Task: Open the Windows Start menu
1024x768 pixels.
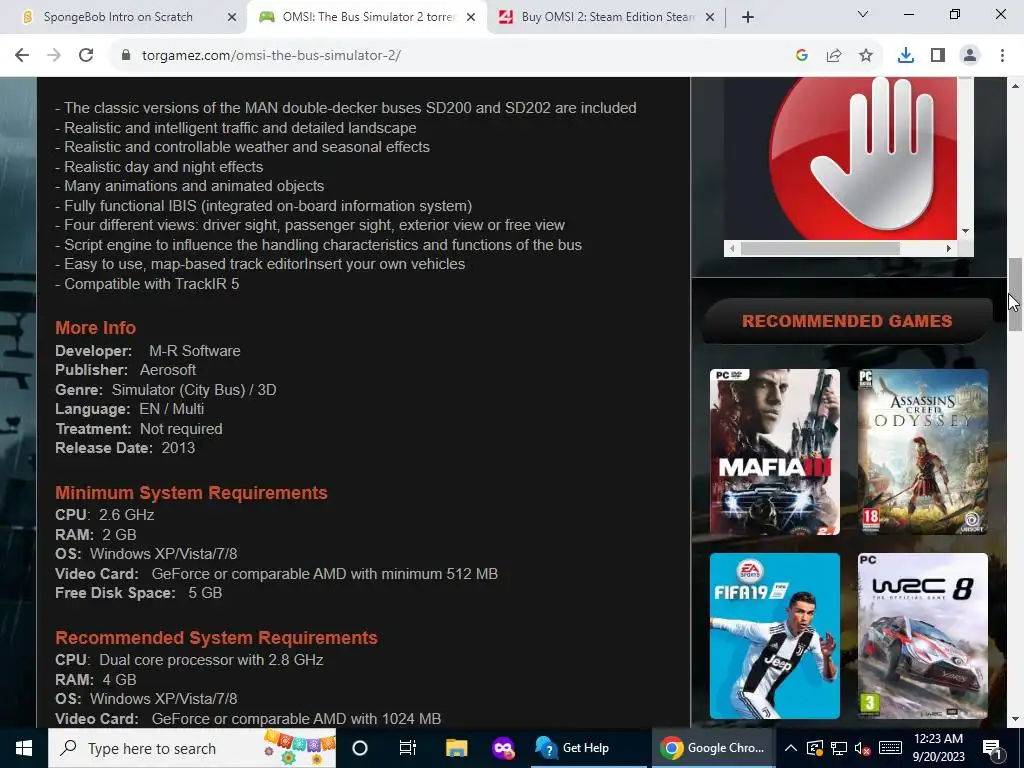Action: [x=24, y=748]
